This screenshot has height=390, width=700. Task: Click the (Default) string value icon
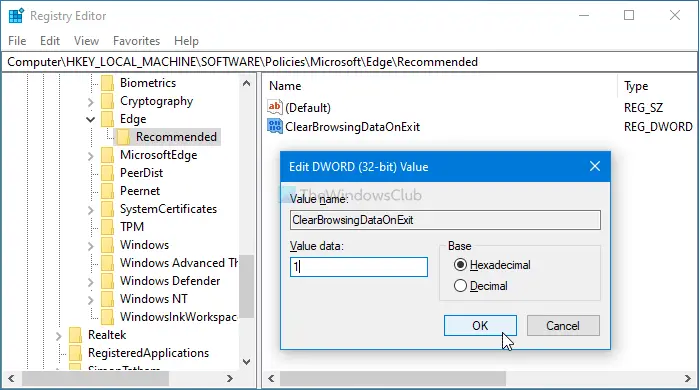coord(275,107)
